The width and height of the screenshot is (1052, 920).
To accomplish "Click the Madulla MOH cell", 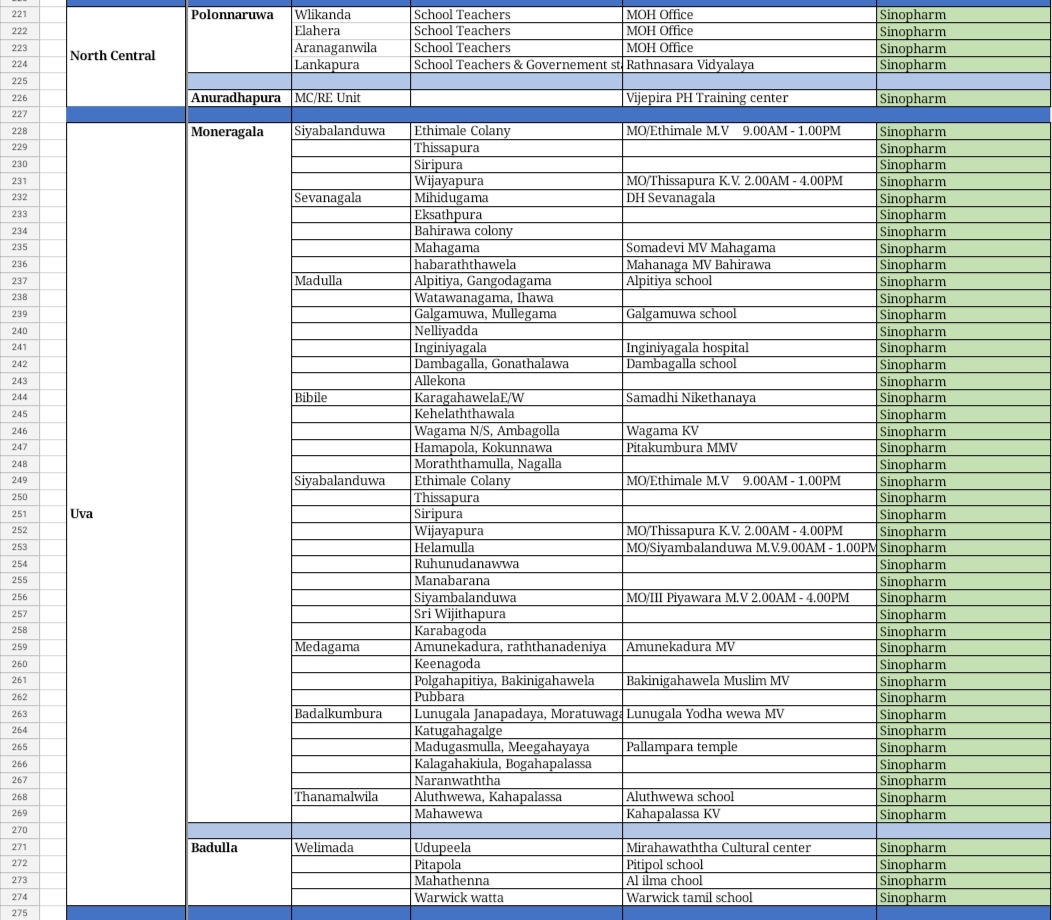I will [351, 281].
